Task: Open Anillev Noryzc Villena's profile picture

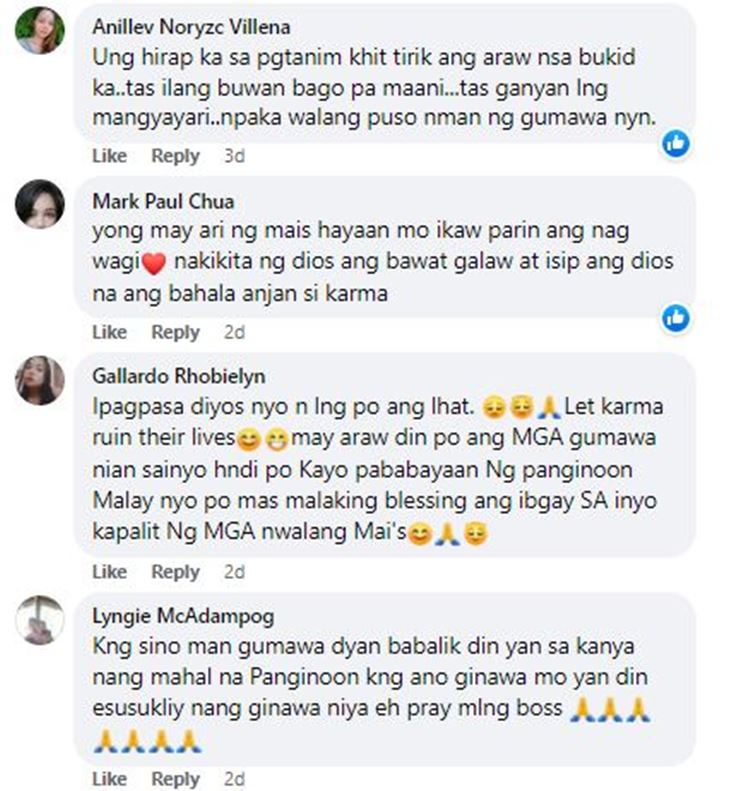Action: pos(40,30)
